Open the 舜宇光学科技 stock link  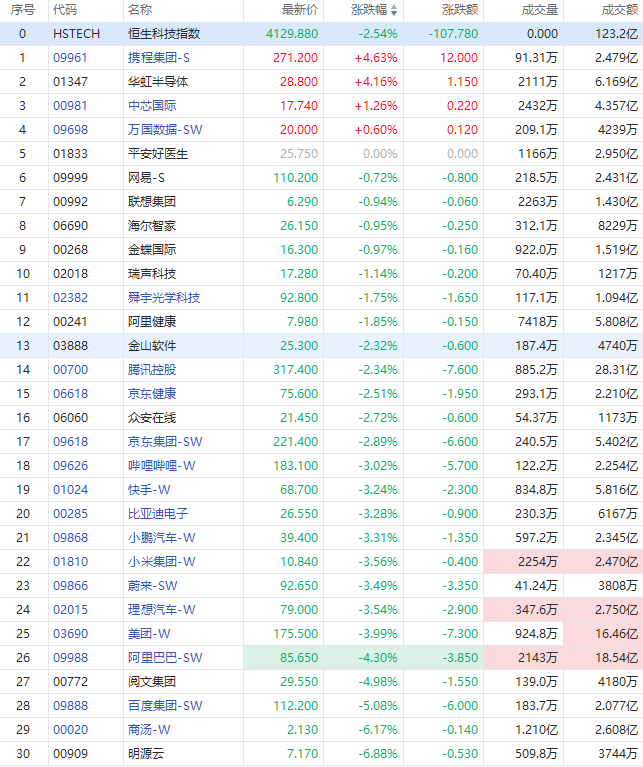point(164,297)
